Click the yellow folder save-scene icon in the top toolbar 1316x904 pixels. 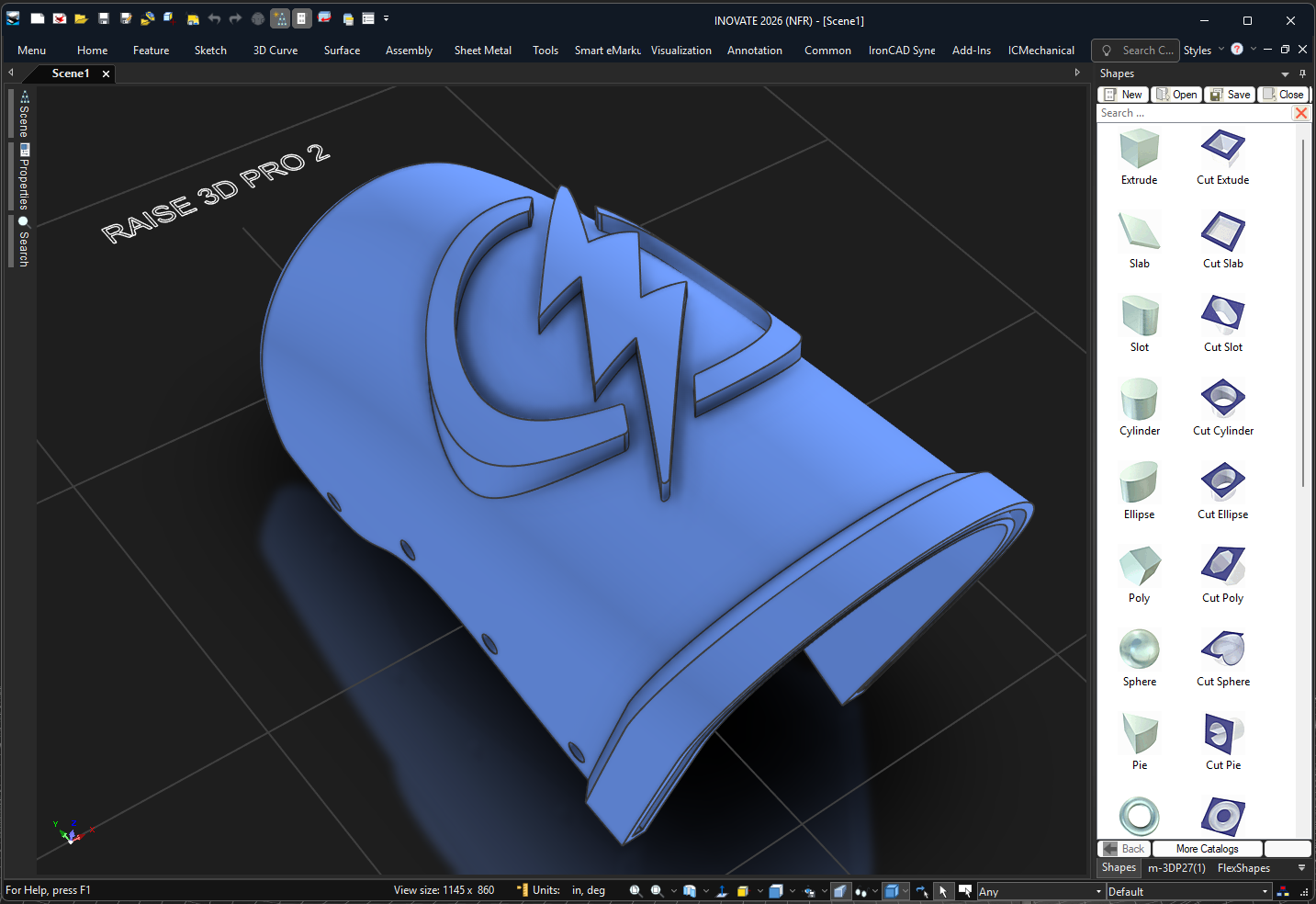tap(193, 19)
